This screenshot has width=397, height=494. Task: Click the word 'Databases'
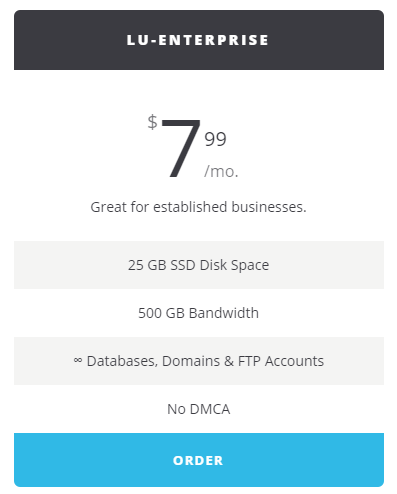coord(122,361)
